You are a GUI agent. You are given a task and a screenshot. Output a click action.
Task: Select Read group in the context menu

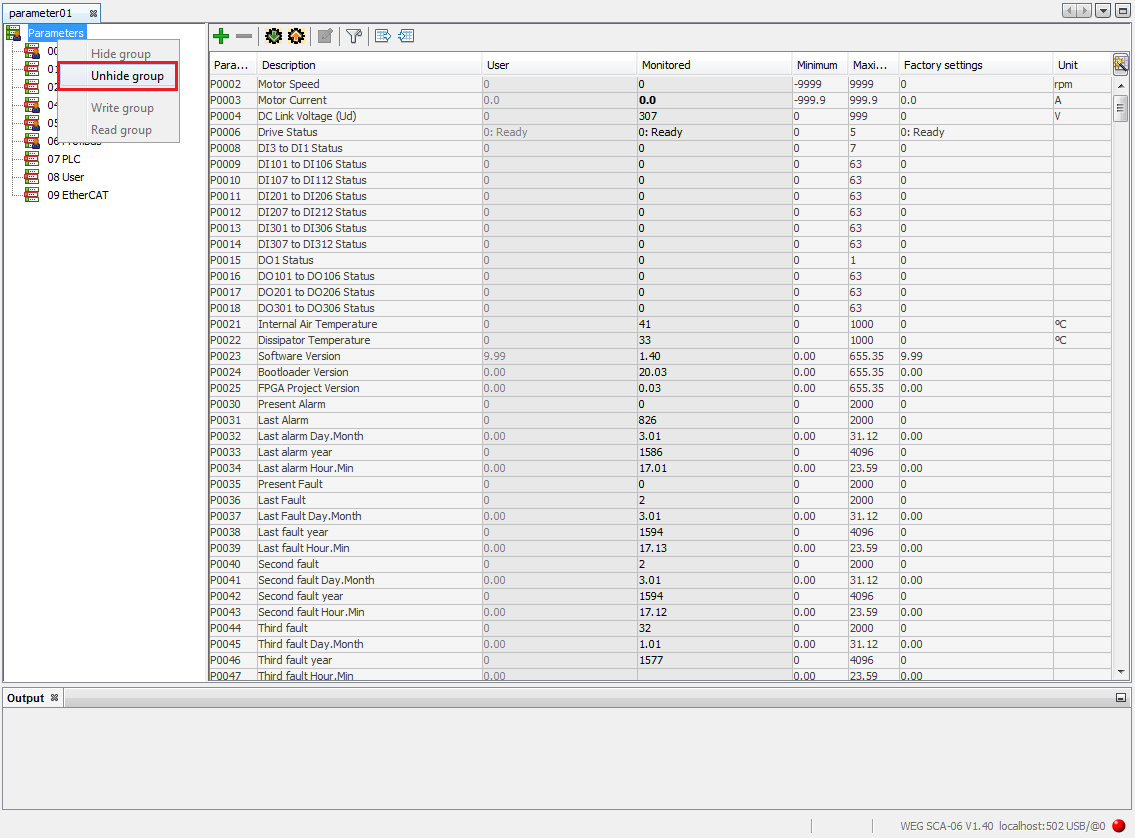coord(120,129)
